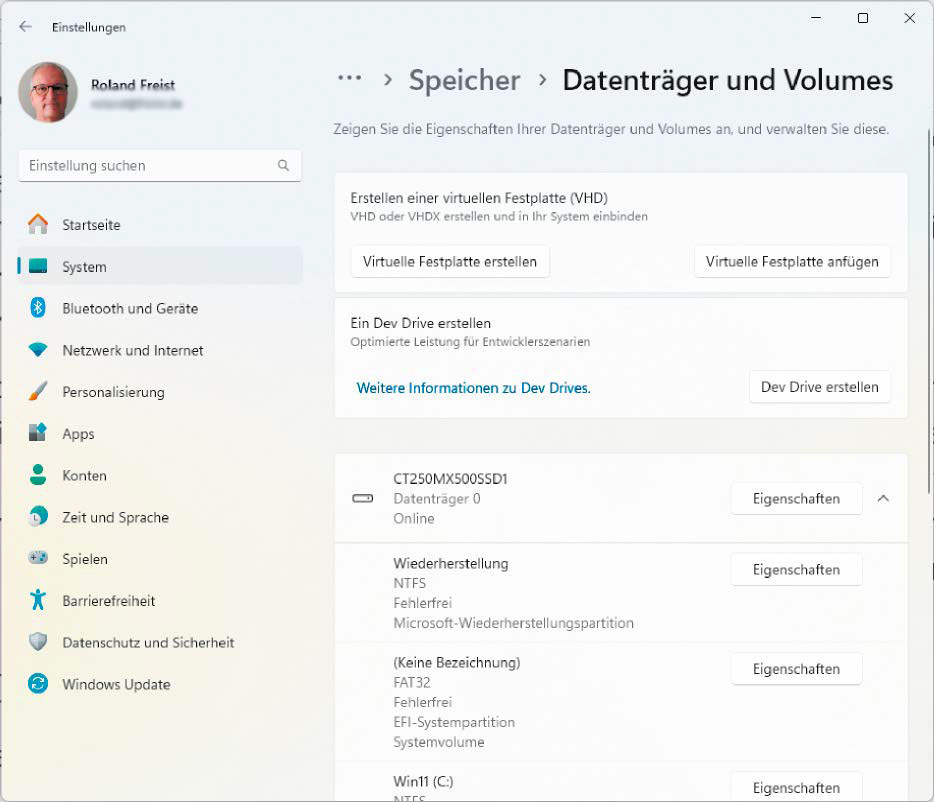The width and height of the screenshot is (934, 802).
Task: Collapse the CT250MX500SSD1 disk chevron
Action: click(883, 498)
